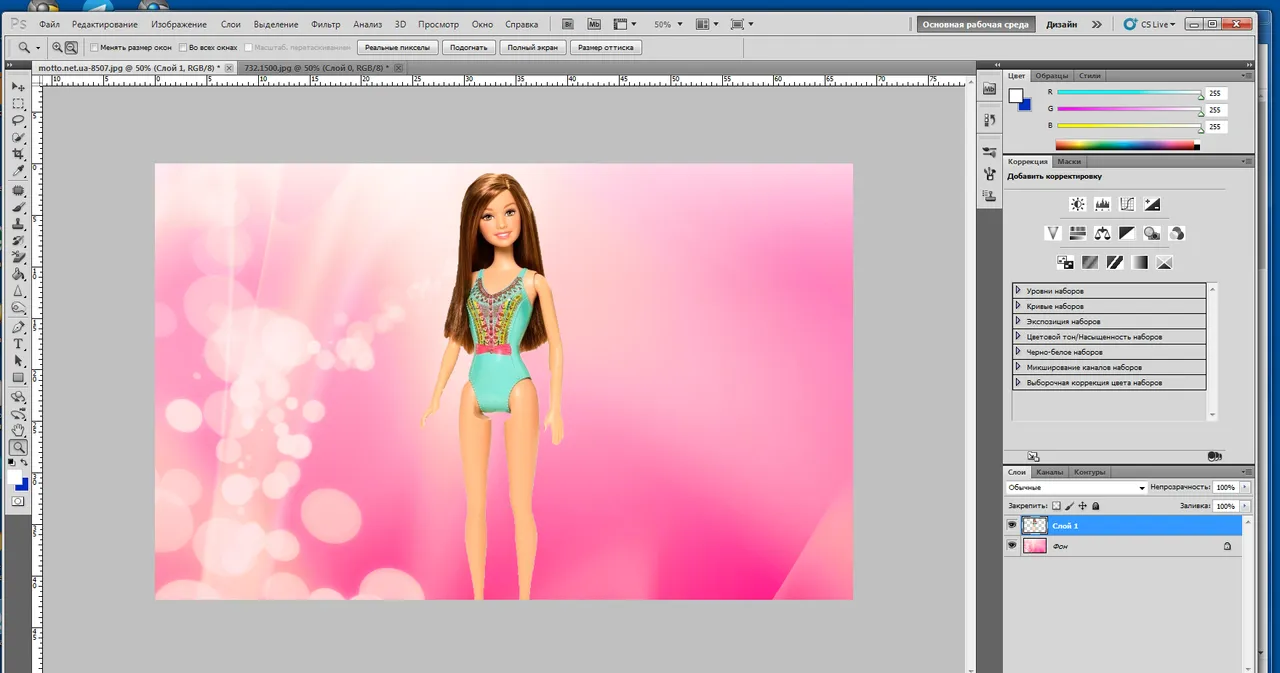Select the Rectangular Marquee tool
Image resolution: width=1280 pixels, height=673 pixels.
pos(18,104)
